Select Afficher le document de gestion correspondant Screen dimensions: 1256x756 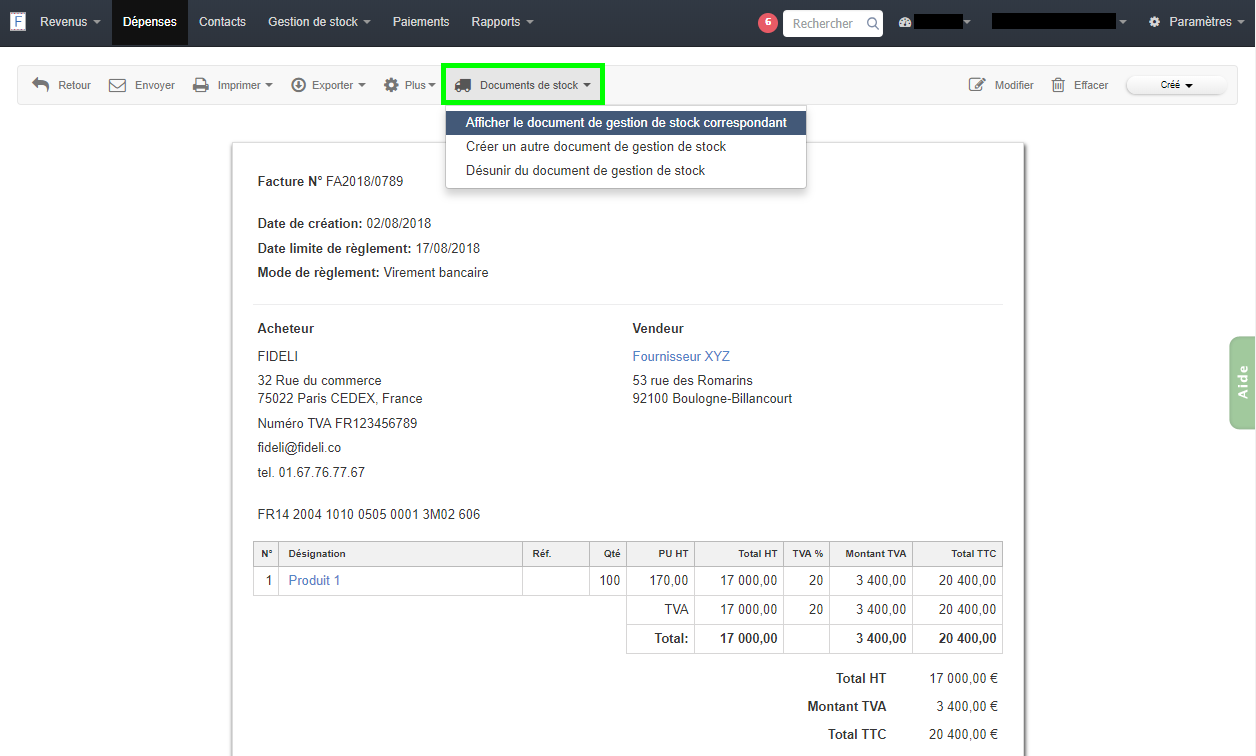pos(625,122)
